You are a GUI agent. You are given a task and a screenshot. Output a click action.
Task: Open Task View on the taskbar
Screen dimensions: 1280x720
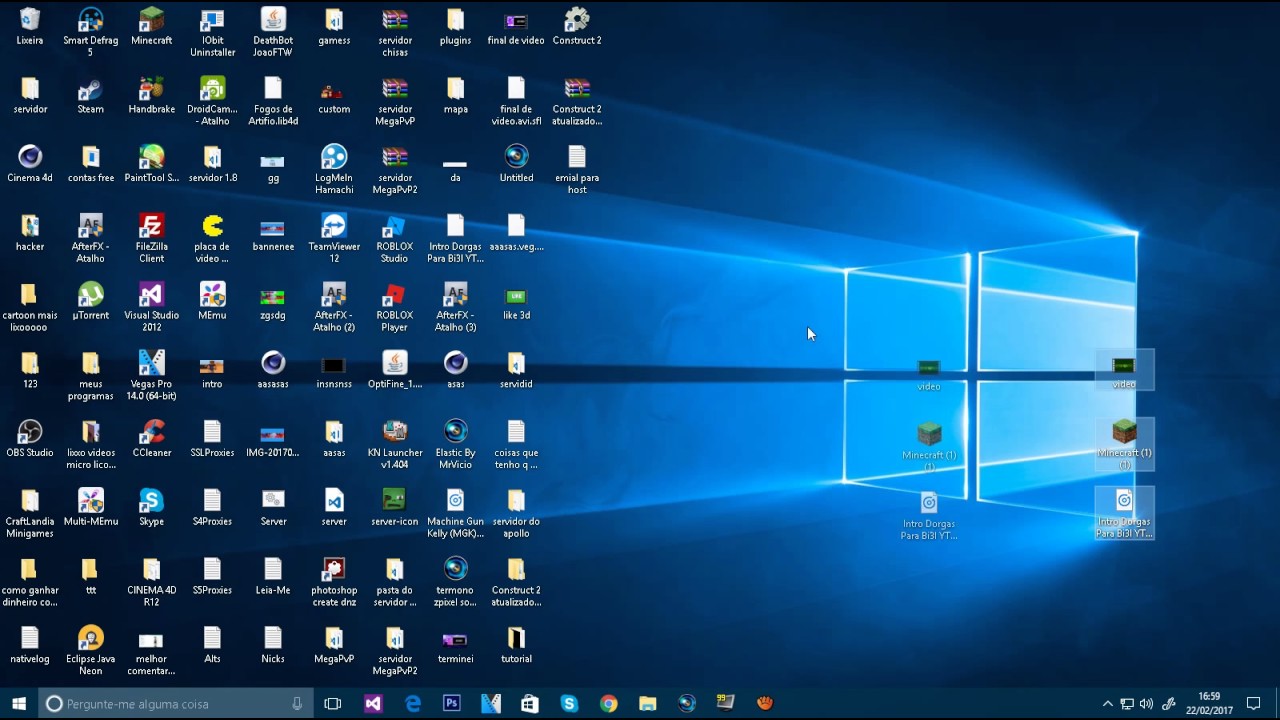point(333,704)
